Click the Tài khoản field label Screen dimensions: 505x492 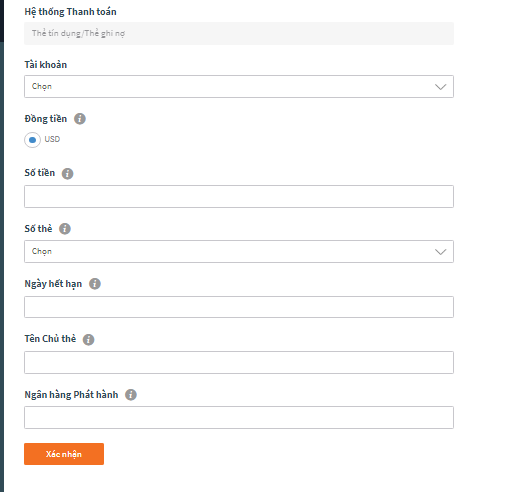coord(46,65)
